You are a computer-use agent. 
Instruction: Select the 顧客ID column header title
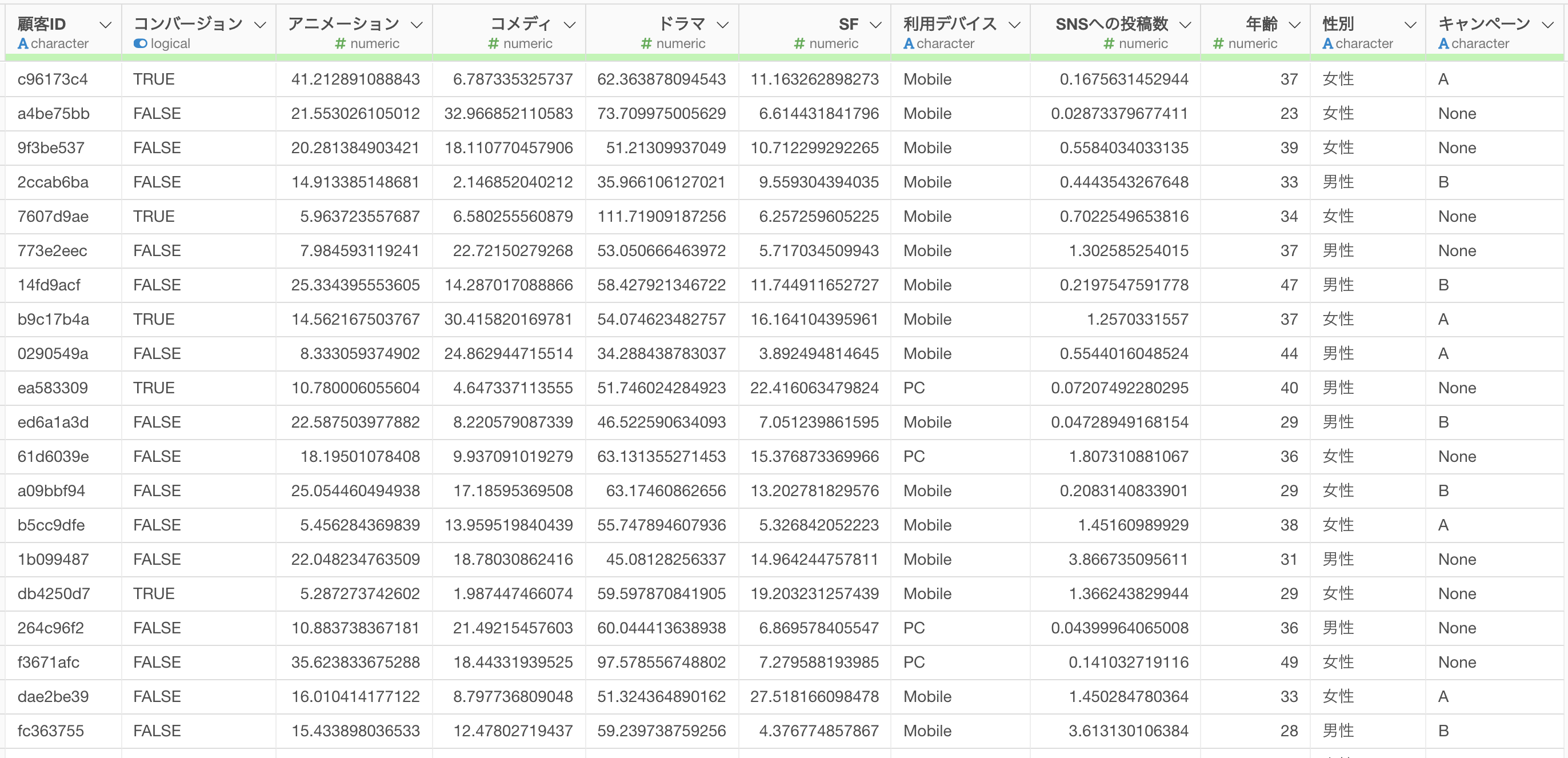click(x=41, y=25)
